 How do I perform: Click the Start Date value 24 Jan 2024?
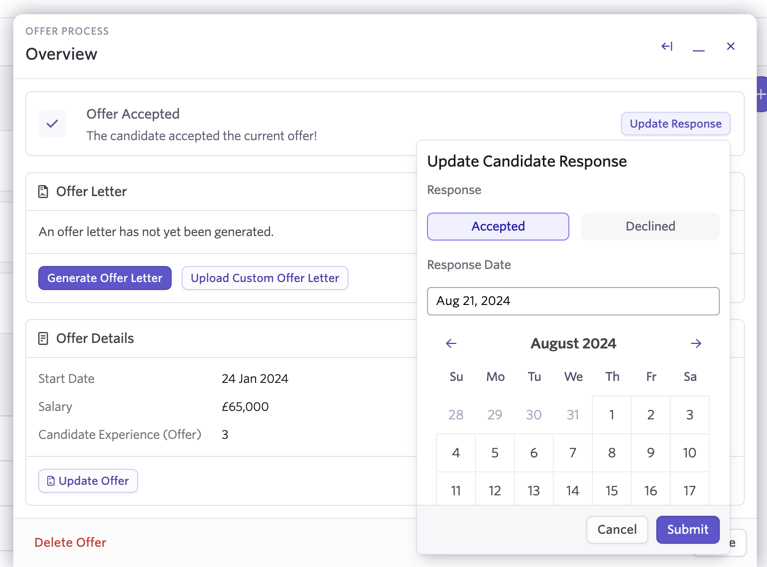(255, 379)
